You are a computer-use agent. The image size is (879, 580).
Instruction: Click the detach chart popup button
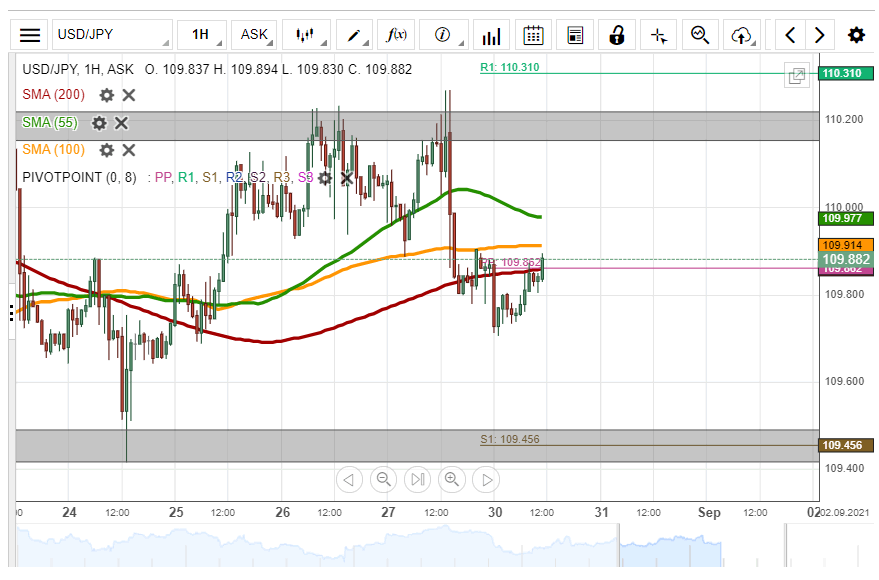tap(797, 75)
